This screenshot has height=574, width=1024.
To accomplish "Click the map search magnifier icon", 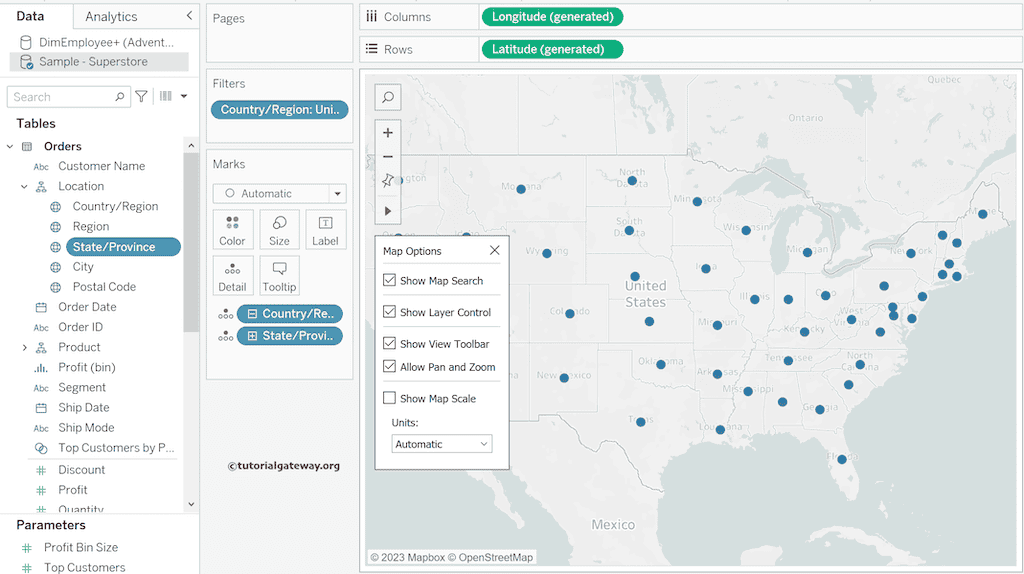I will [388, 97].
